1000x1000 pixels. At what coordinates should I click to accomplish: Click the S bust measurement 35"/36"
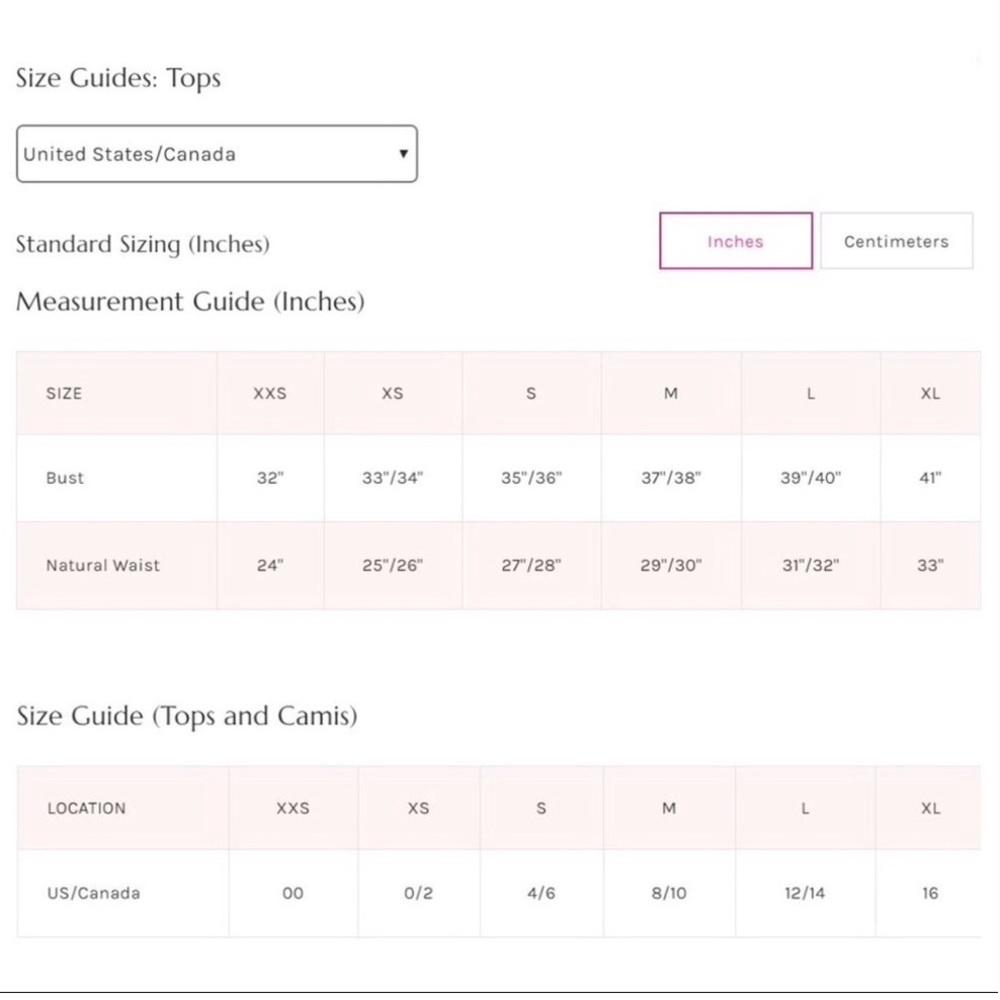point(531,478)
